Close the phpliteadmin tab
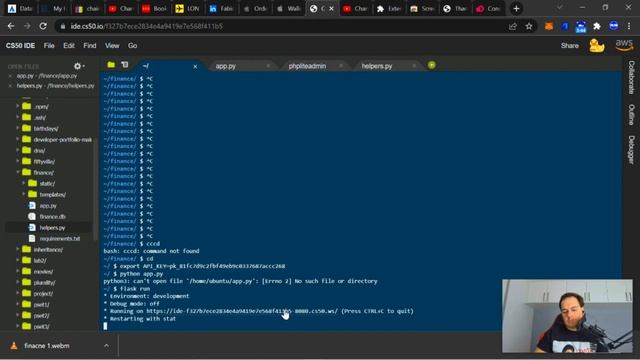 point(341,66)
